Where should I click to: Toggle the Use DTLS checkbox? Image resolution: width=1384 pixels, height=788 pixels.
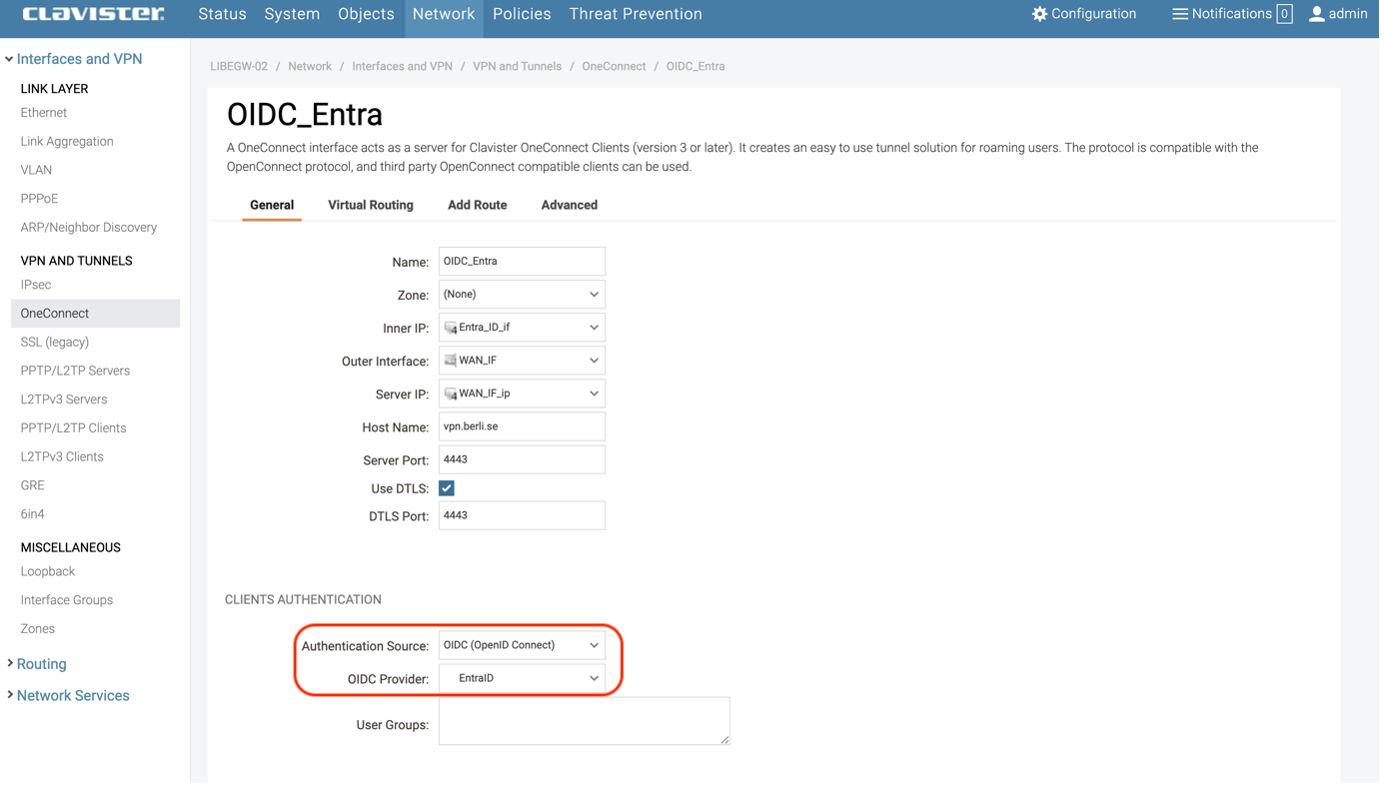coord(447,488)
